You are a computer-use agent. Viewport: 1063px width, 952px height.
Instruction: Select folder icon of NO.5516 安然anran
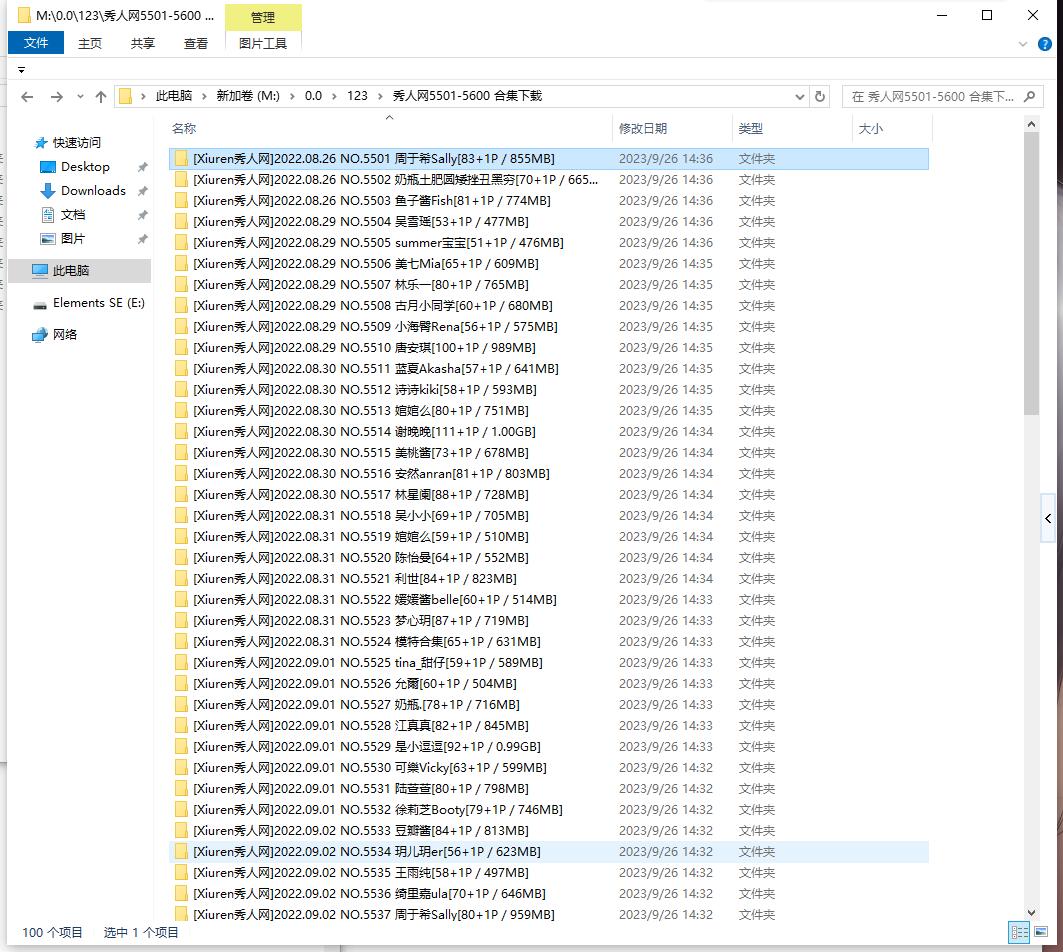click(181, 474)
